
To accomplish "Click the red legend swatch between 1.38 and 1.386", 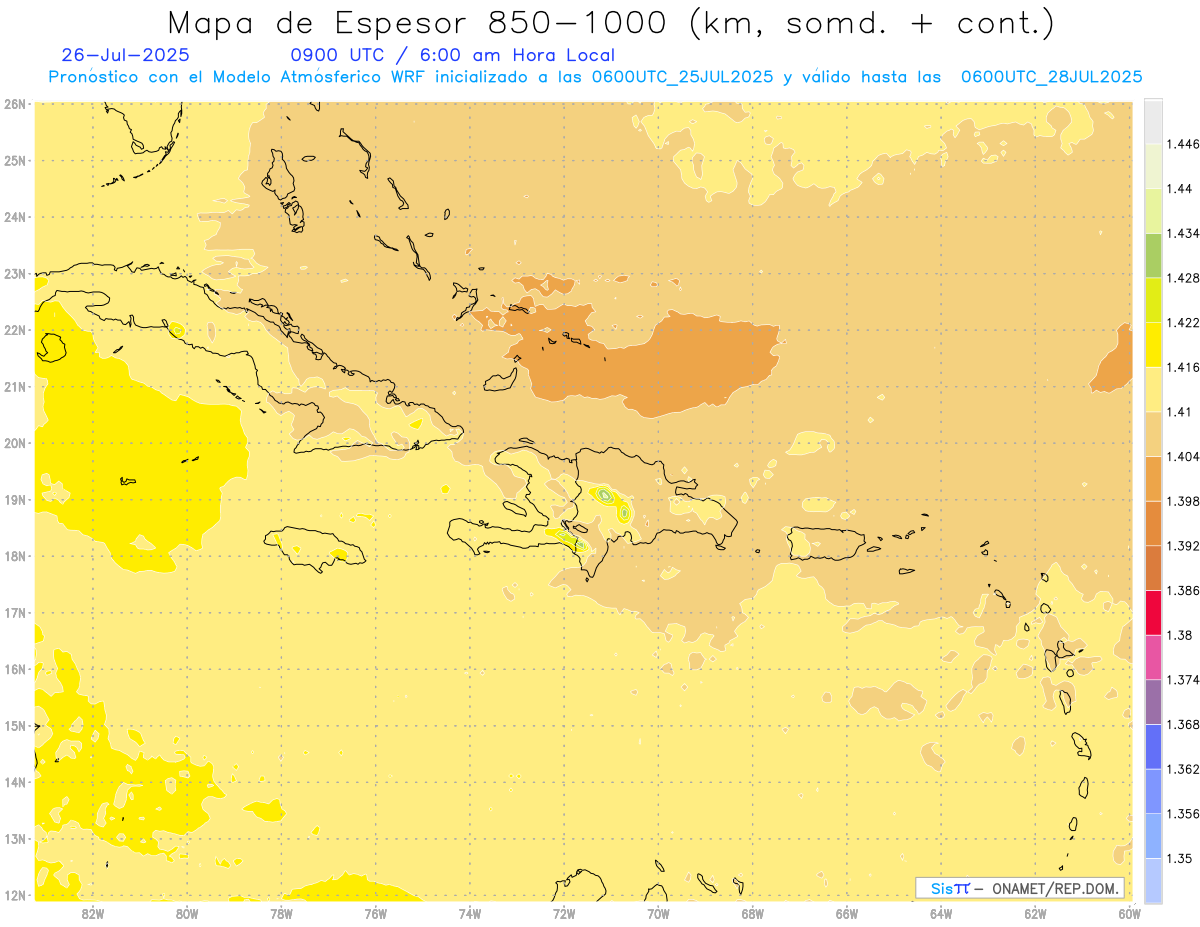I will [x=1153, y=612].
